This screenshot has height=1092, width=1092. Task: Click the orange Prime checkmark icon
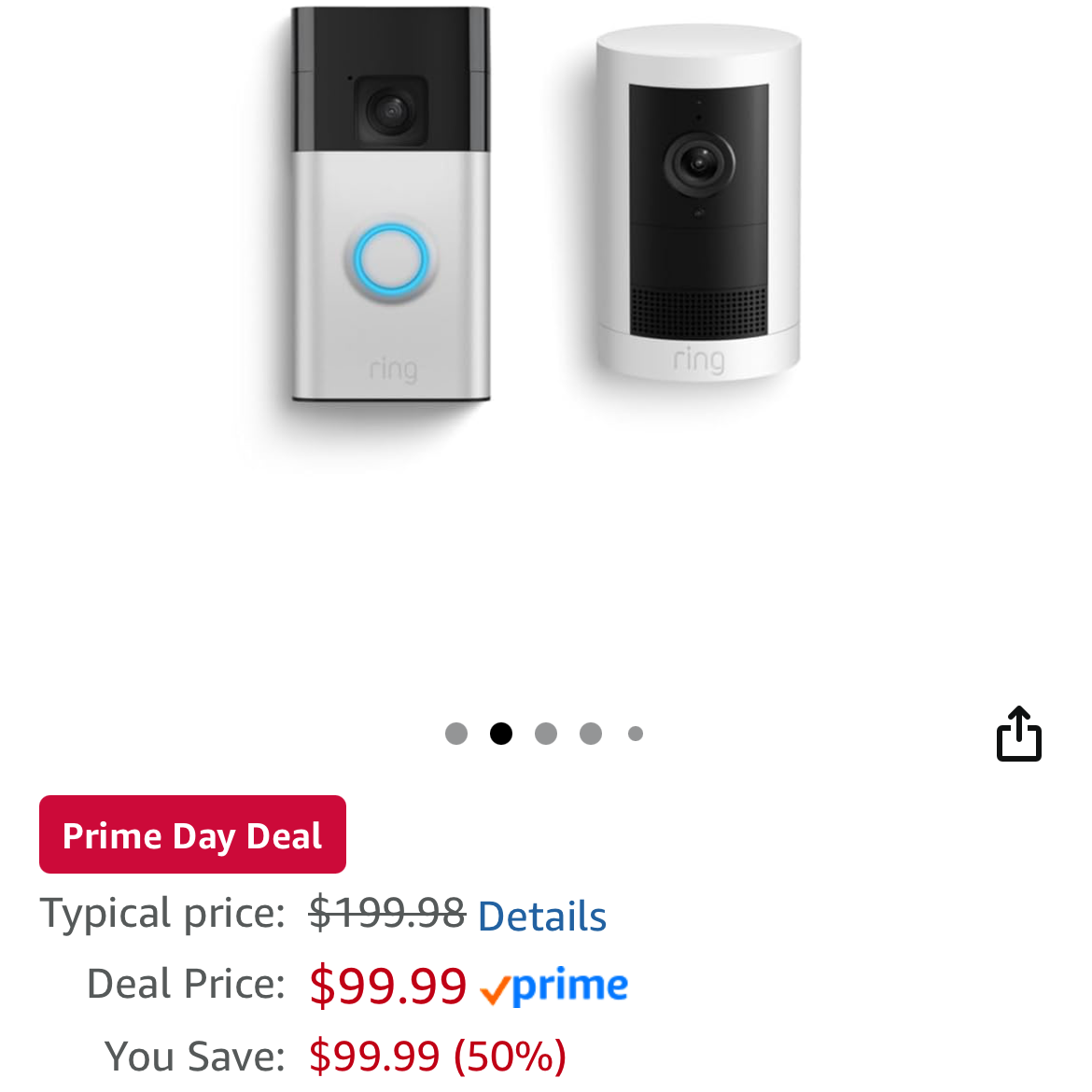(495, 987)
